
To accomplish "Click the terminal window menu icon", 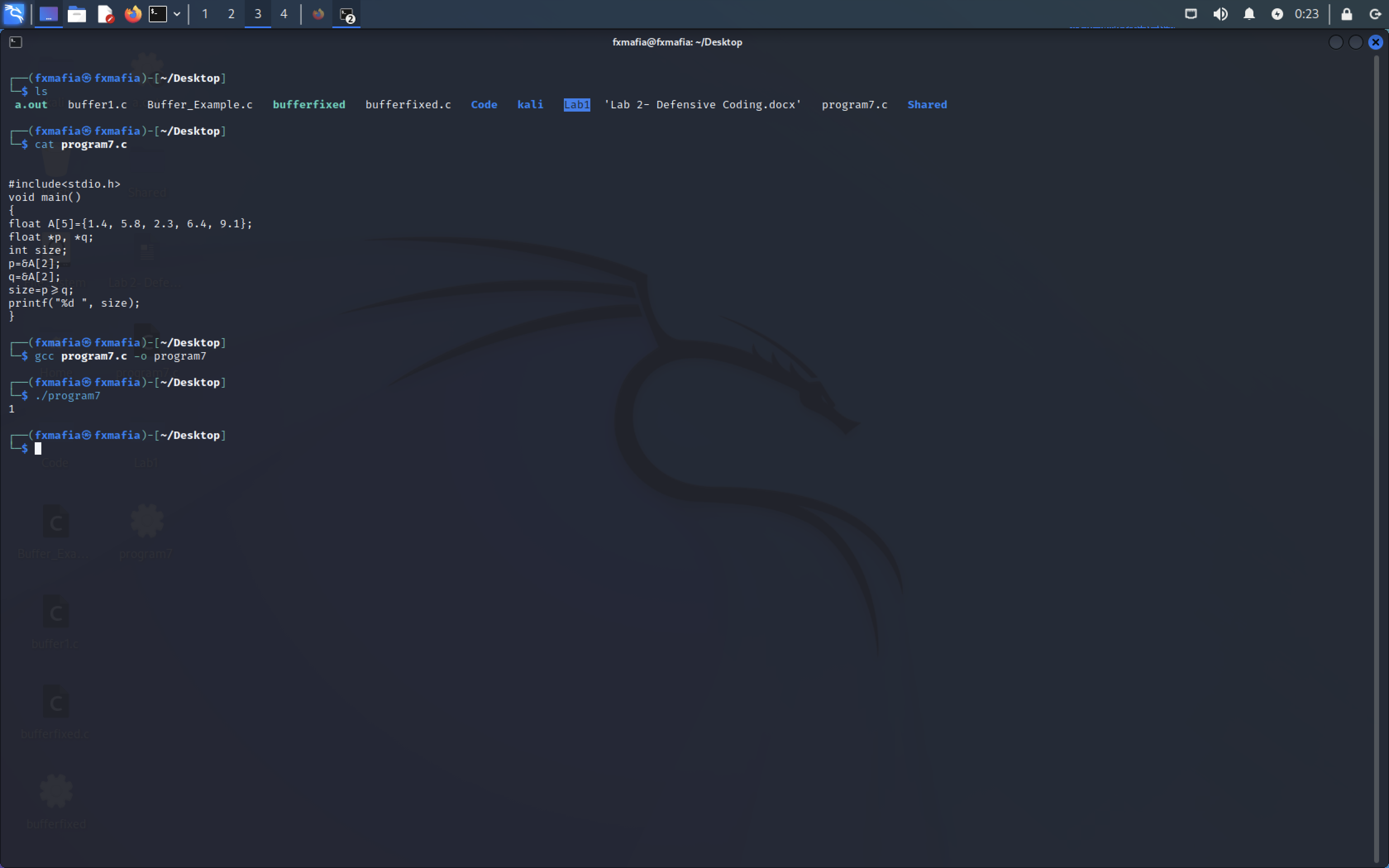I will [15, 42].
